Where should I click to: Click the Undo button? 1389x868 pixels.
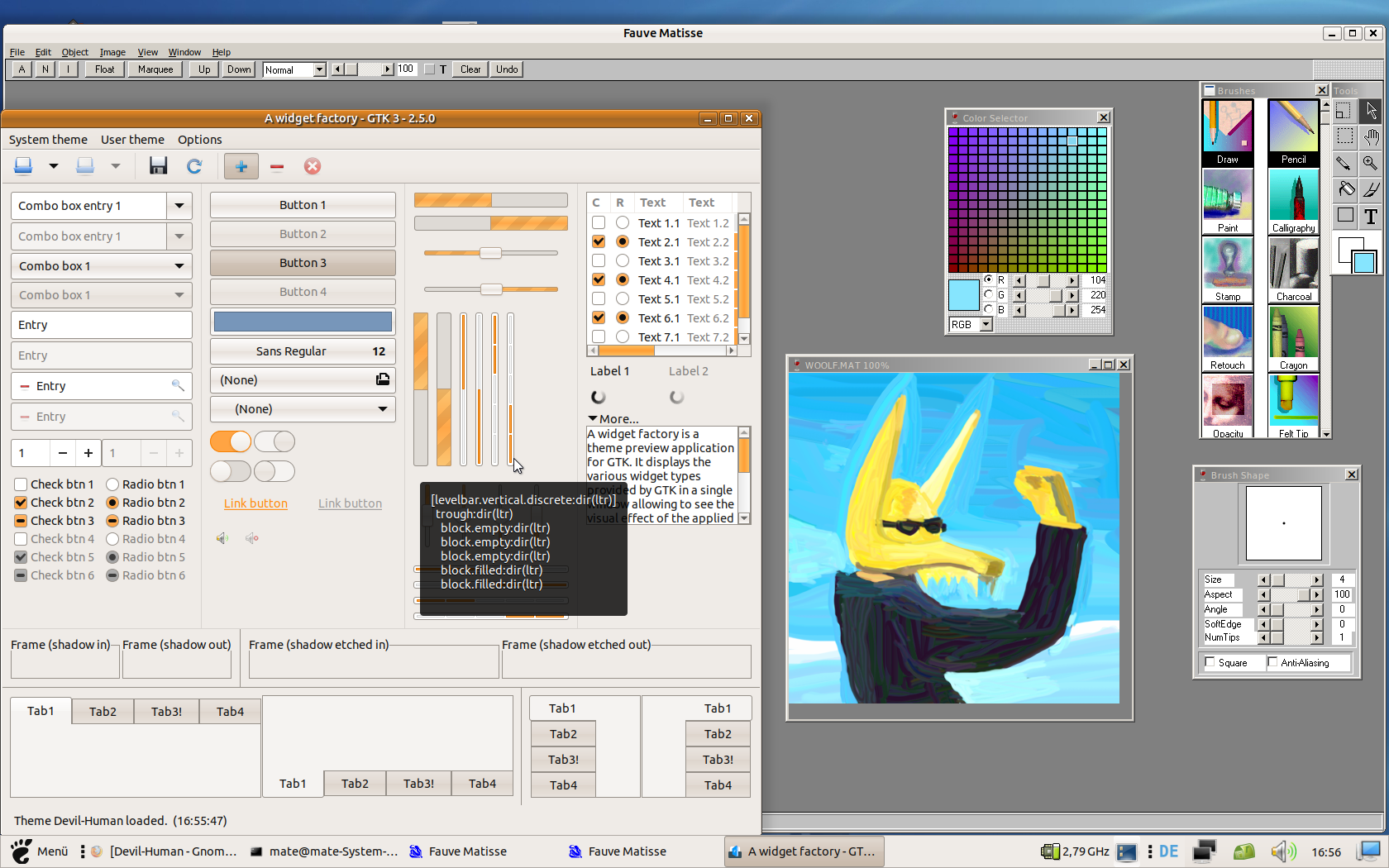click(507, 69)
